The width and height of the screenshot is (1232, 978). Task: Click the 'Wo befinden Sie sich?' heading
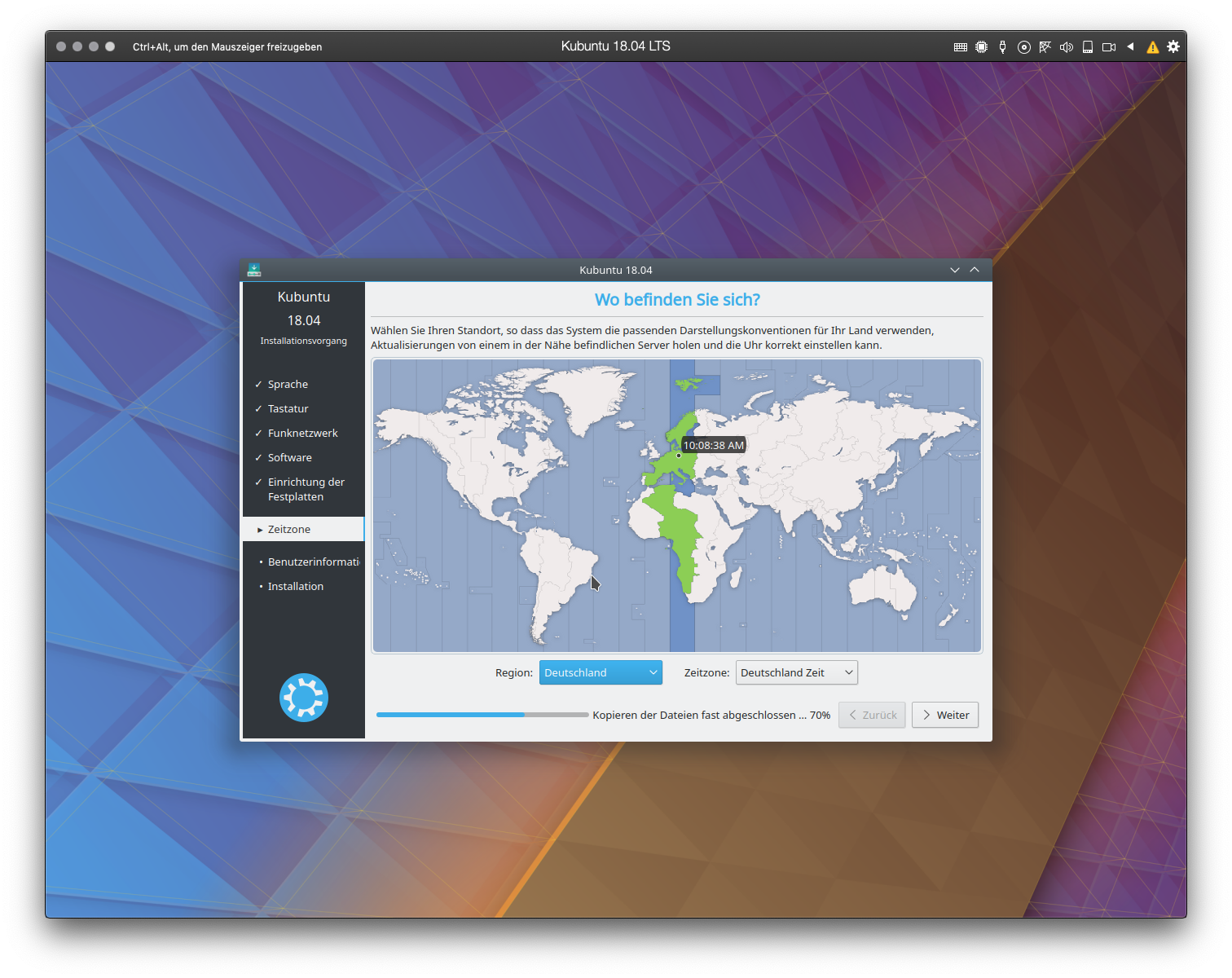click(x=677, y=299)
